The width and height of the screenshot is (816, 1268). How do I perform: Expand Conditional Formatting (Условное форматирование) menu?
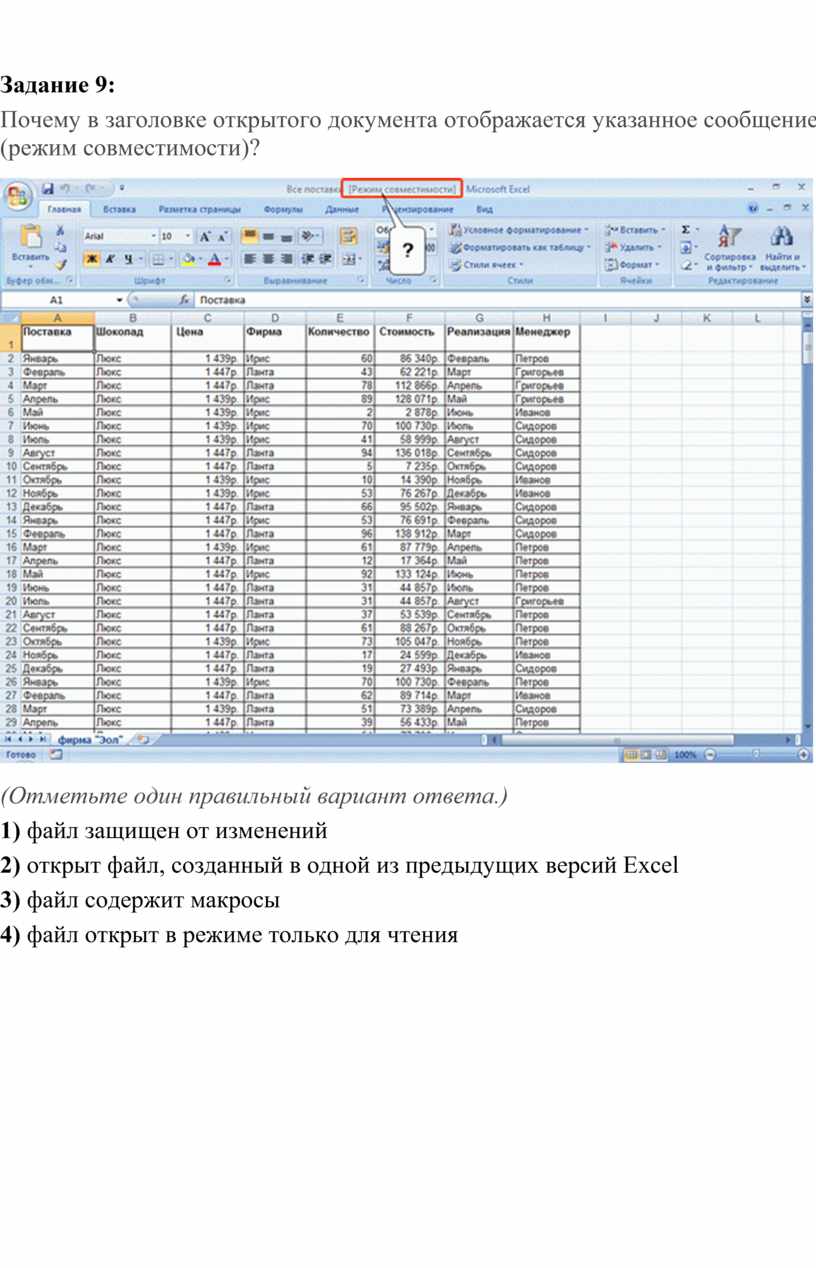(518, 230)
